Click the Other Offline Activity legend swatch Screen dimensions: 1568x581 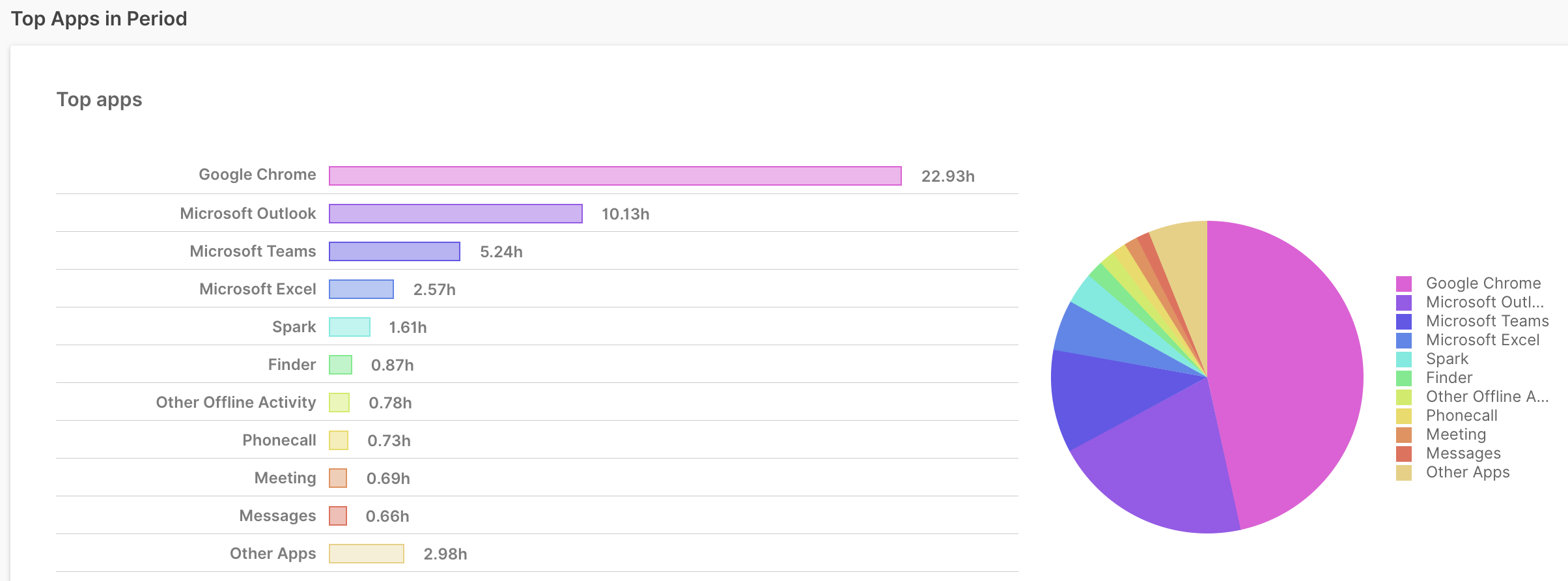1404,397
